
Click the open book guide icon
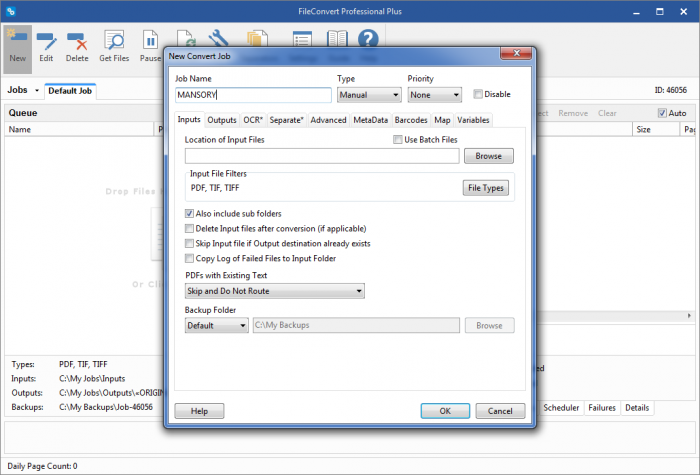click(338, 38)
